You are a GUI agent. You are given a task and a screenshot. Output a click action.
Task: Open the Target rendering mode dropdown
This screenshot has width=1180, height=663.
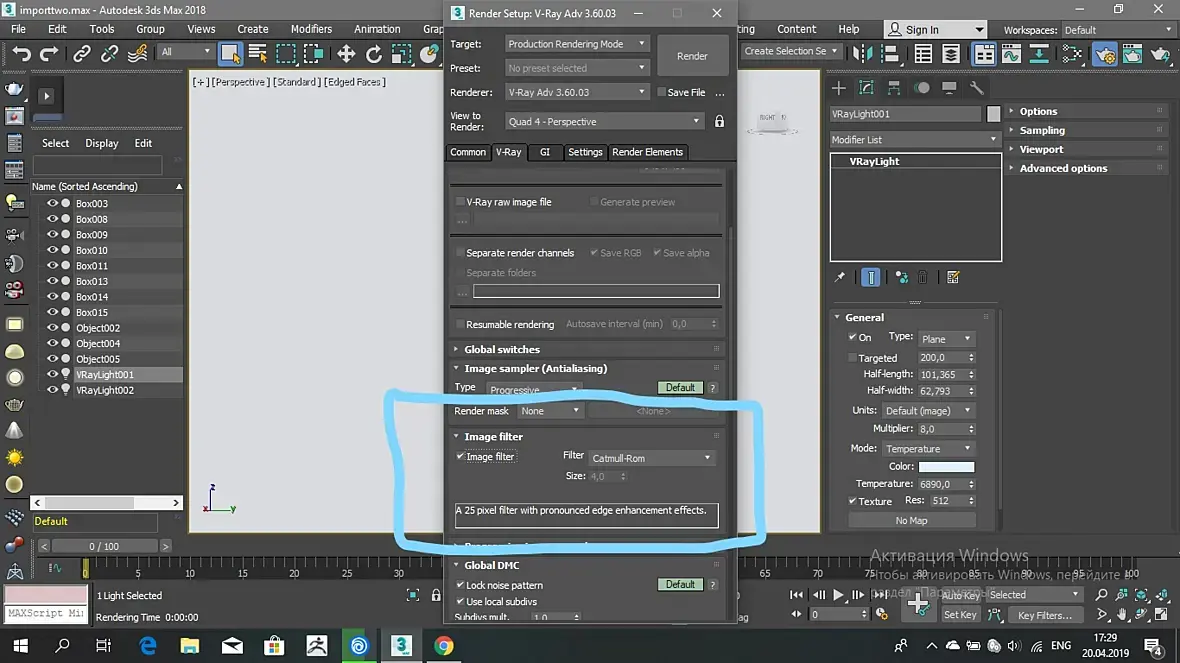576,44
